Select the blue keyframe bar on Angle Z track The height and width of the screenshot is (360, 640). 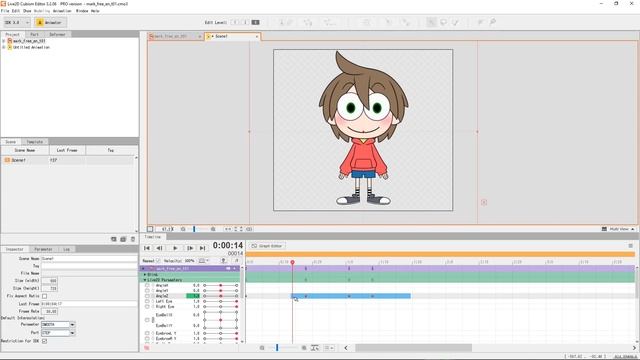pos(351,296)
